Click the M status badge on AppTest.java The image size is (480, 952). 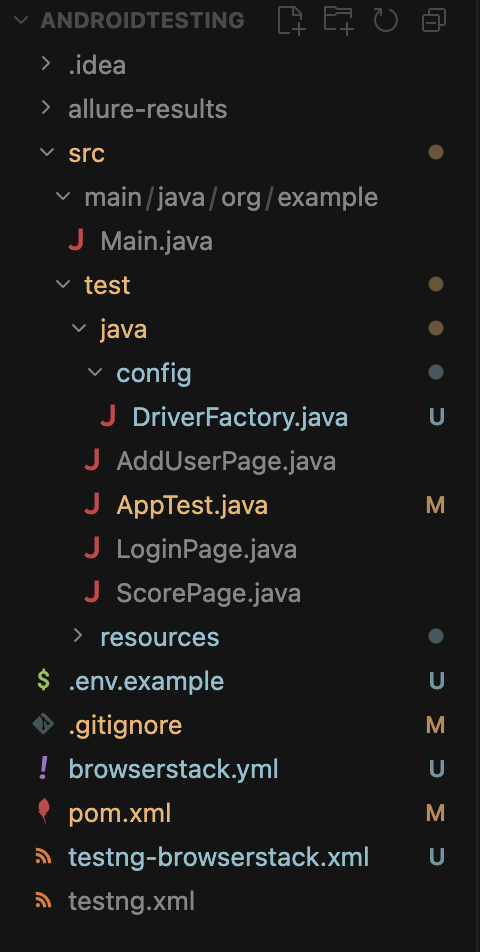point(436,505)
